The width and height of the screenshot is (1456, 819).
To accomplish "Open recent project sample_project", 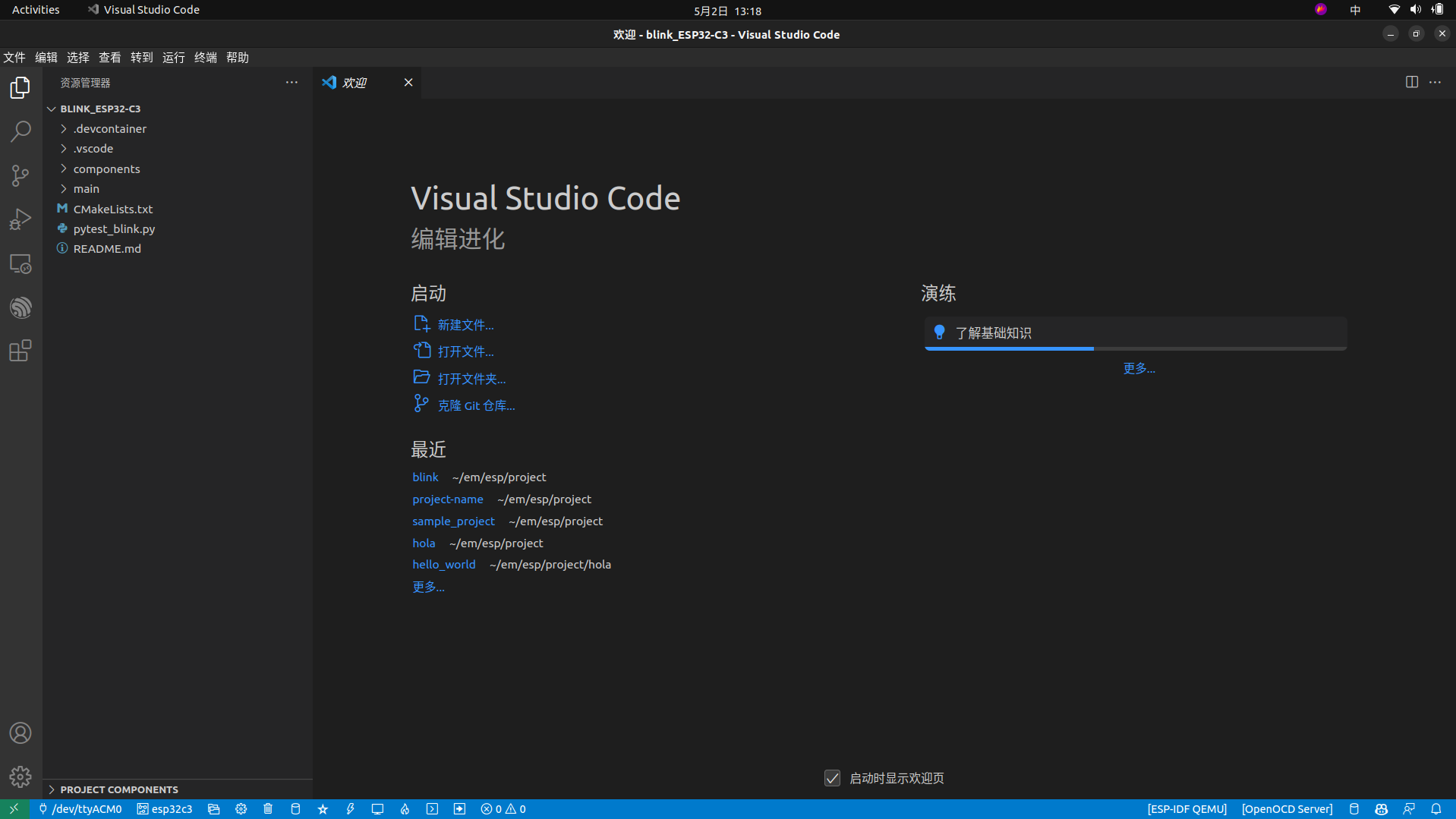I will pos(453,521).
